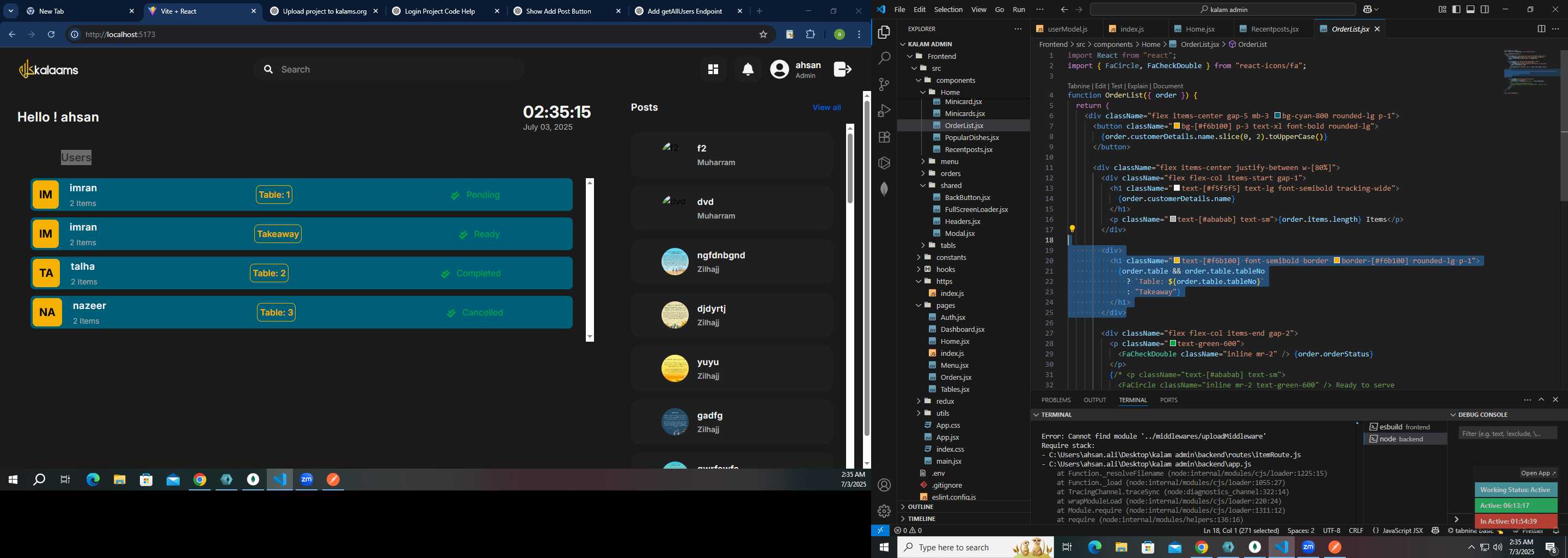Click the notification bell in Kalaams header
Screen dimensions: 1568x558
tap(748, 69)
